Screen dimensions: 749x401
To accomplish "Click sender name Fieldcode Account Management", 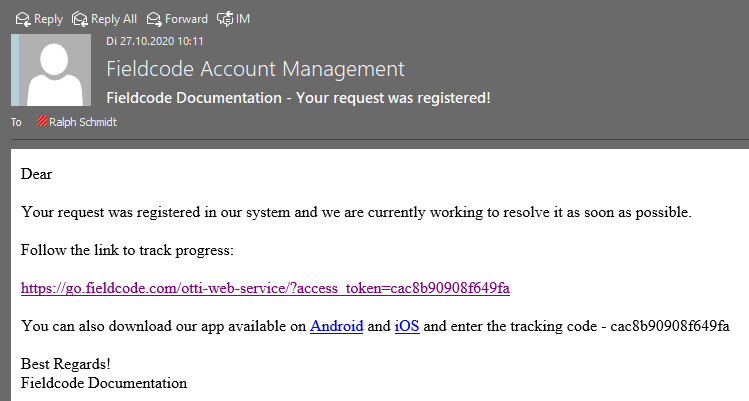I will click(255, 69).
